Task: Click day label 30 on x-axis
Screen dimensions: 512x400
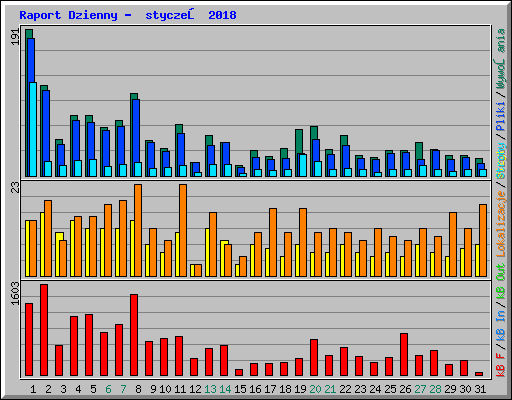Action: click(x=465, y=389)
